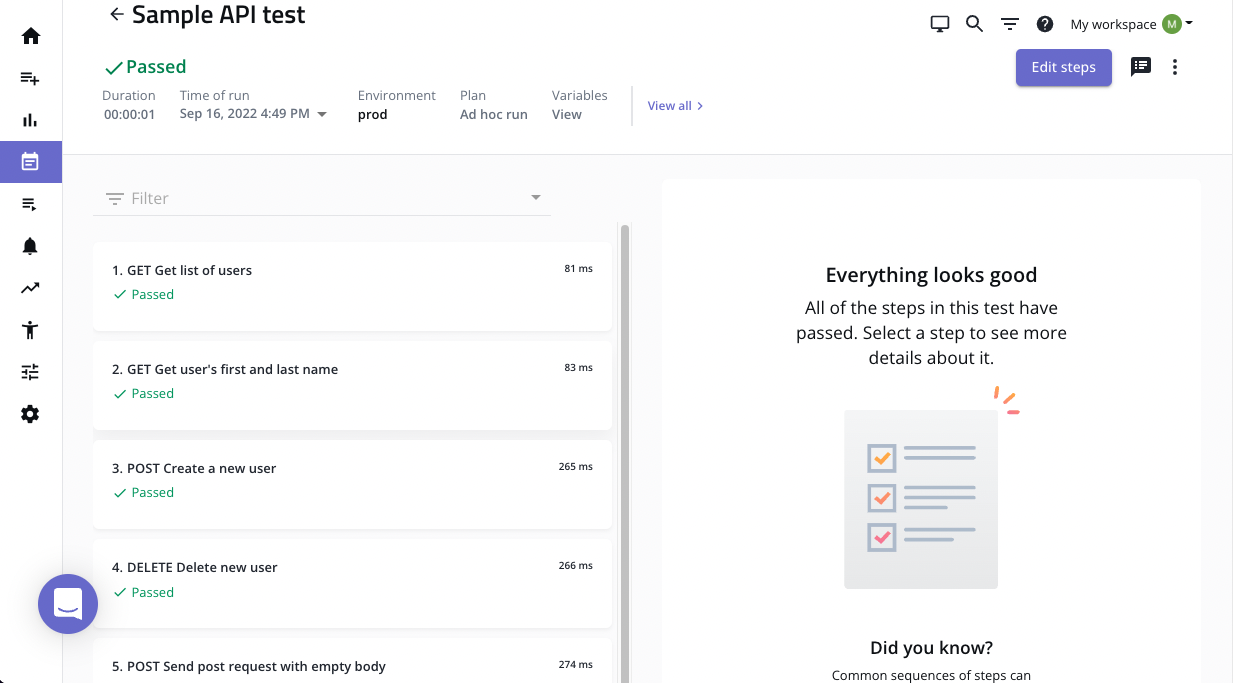Select step 3 POST Create a new user
The height and width of the screenshot is (683, 1233).
click(352, 484)
